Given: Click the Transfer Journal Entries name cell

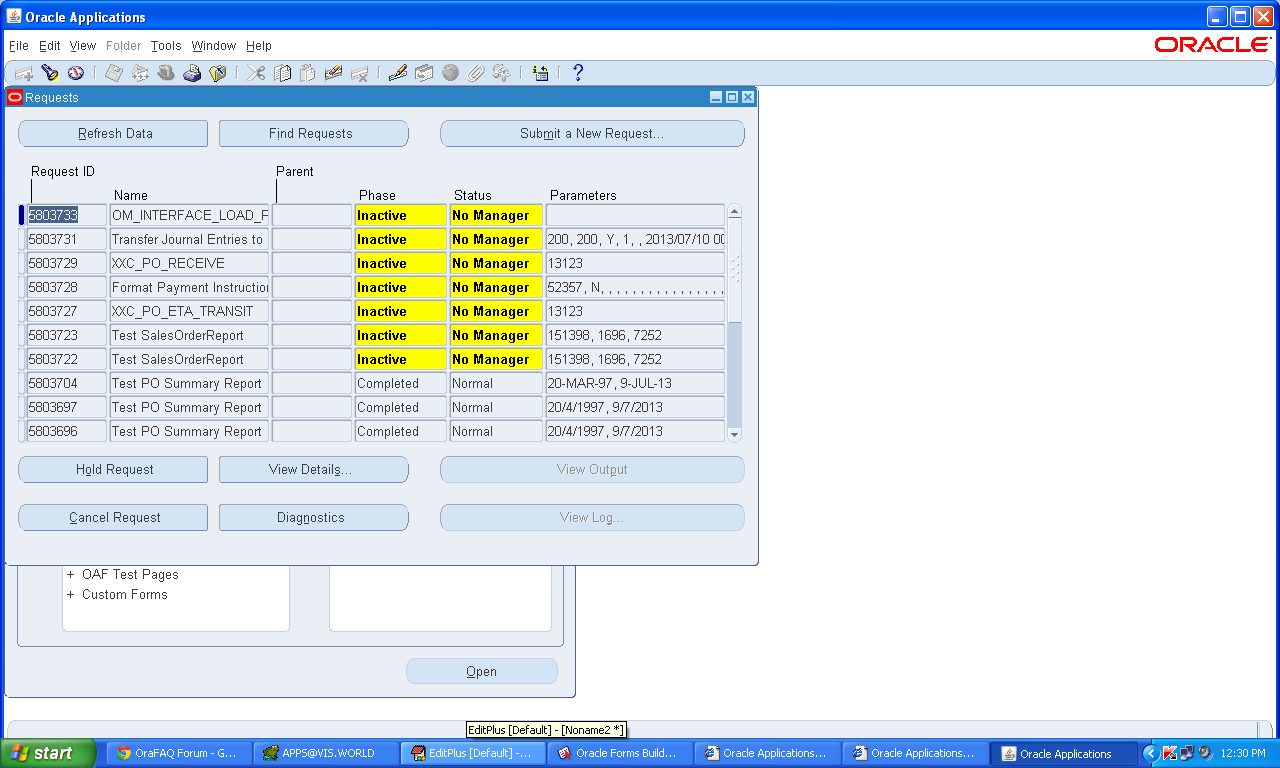Looking at the screenshot, I should [189, 239].
